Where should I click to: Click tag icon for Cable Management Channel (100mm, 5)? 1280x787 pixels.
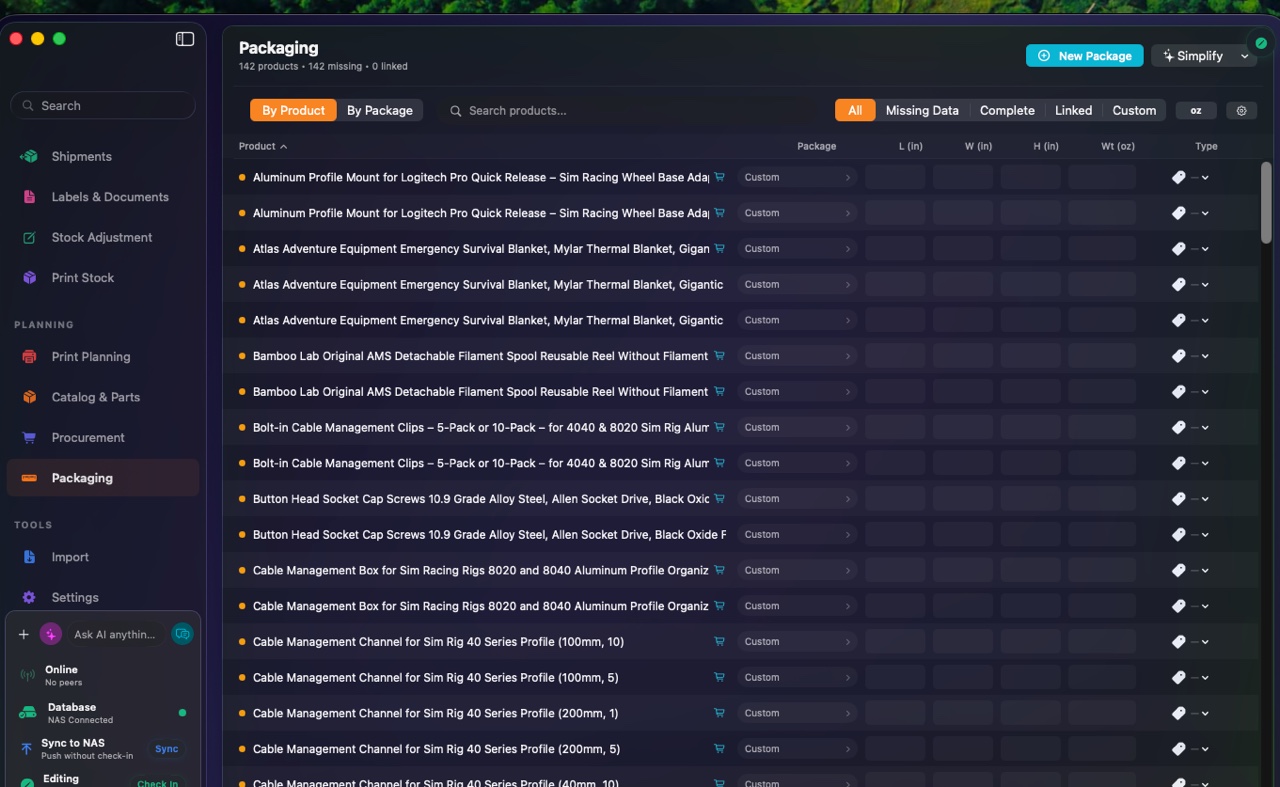pyautogui.click(x=1179, y=677)
